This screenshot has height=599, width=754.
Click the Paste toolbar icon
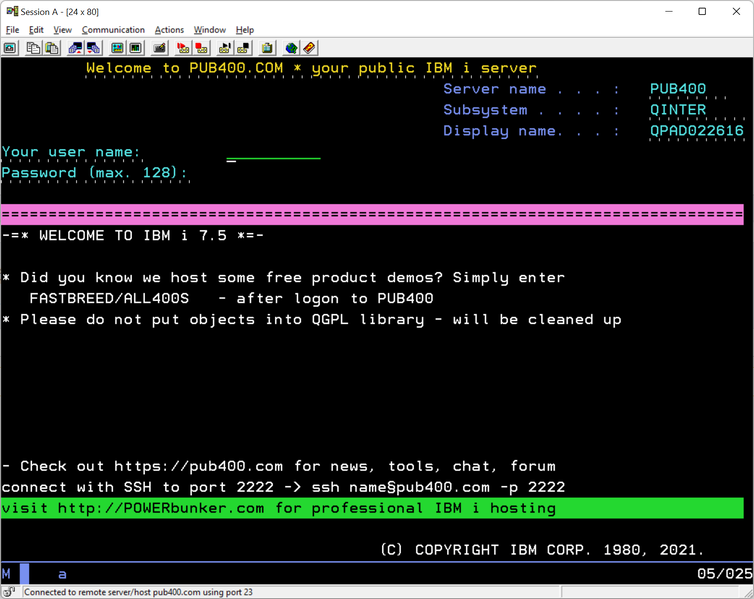click(52, 48)
